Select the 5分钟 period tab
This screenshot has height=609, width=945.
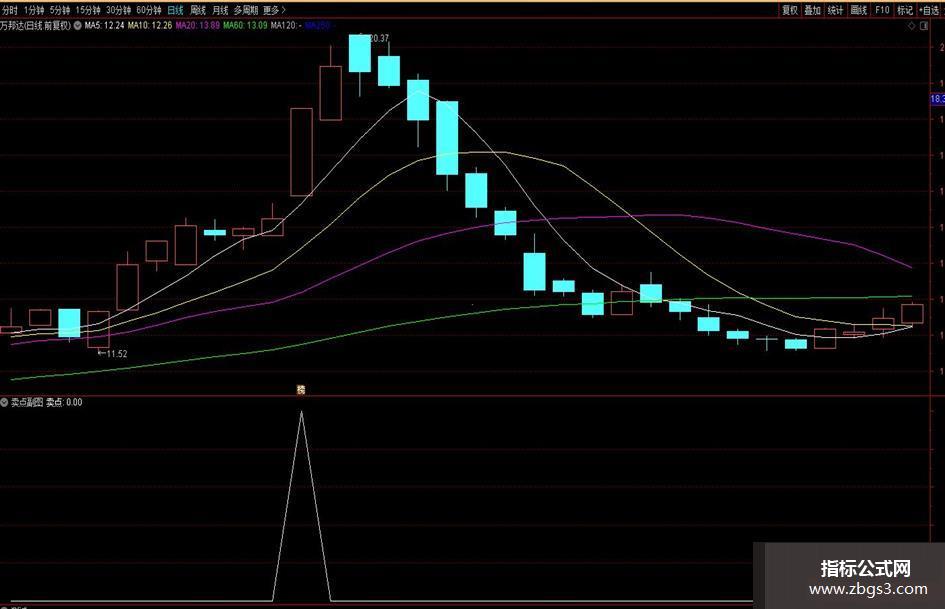click(60, 10)
